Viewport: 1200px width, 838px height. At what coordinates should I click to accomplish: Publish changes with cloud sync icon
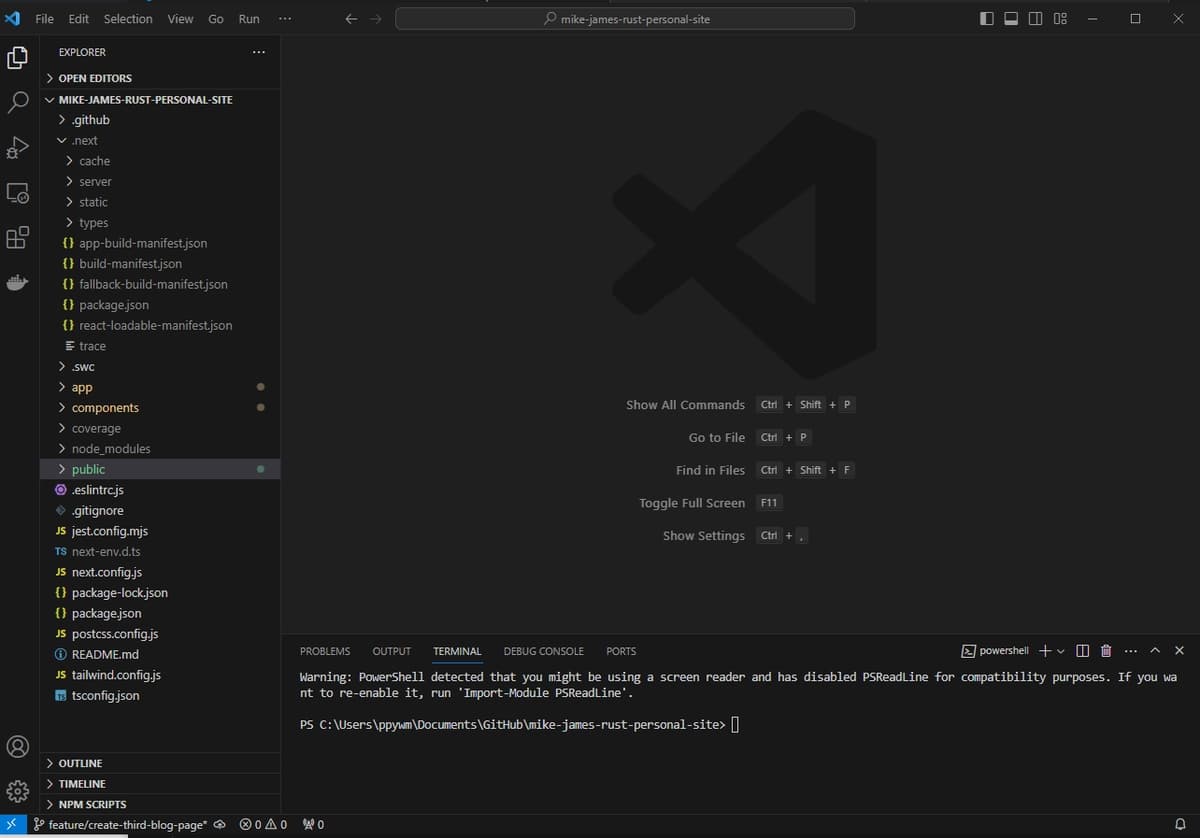click(x=219, y=825)
